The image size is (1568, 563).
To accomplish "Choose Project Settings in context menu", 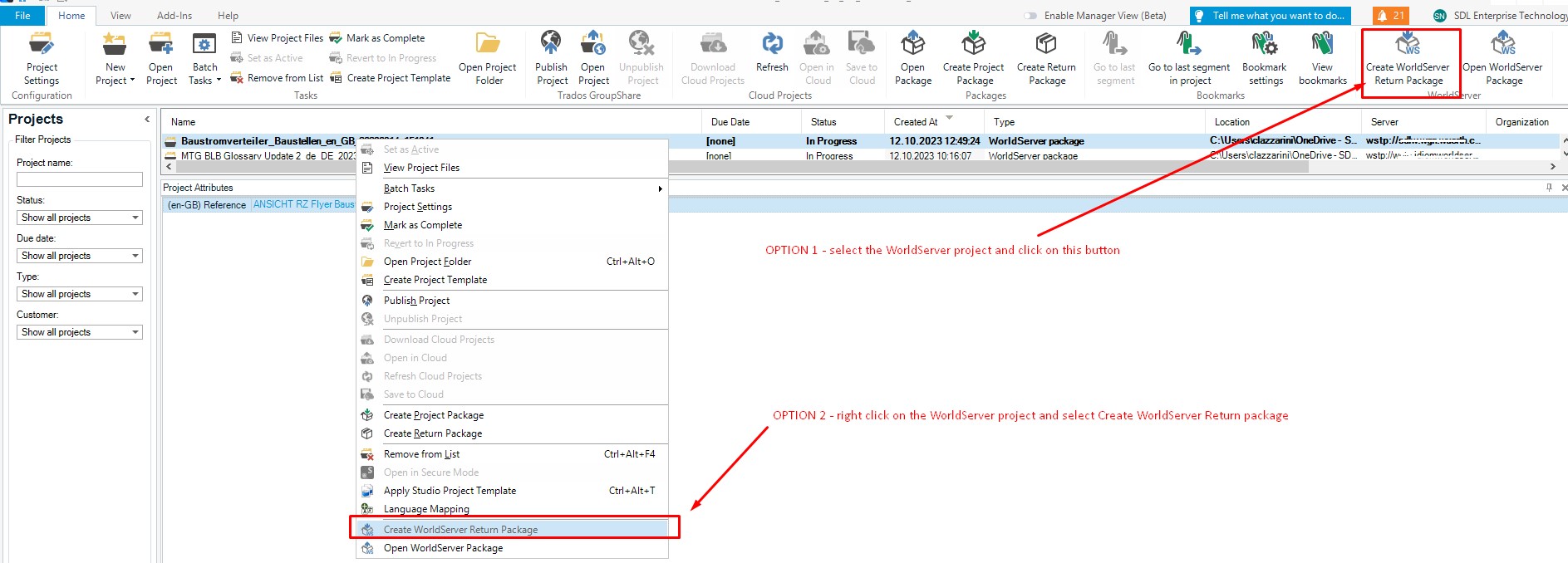I will click(x=513, y=207).
